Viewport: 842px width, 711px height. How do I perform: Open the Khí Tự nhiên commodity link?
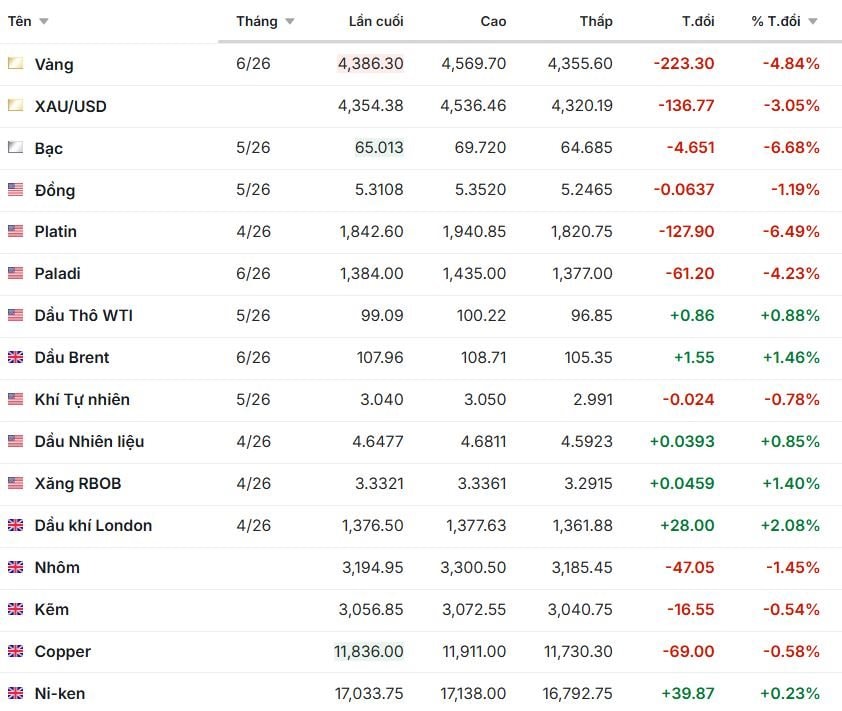(x=82, y=400)
